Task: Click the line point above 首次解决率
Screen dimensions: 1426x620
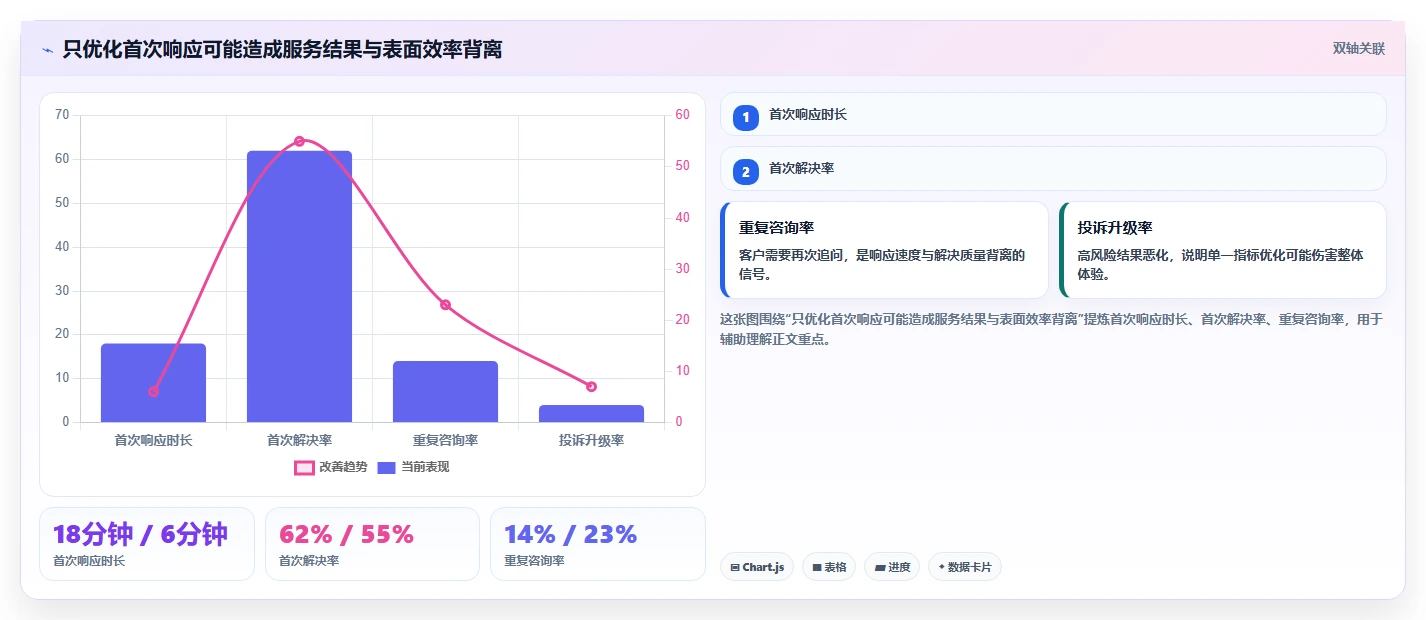Action: point(299,141)
